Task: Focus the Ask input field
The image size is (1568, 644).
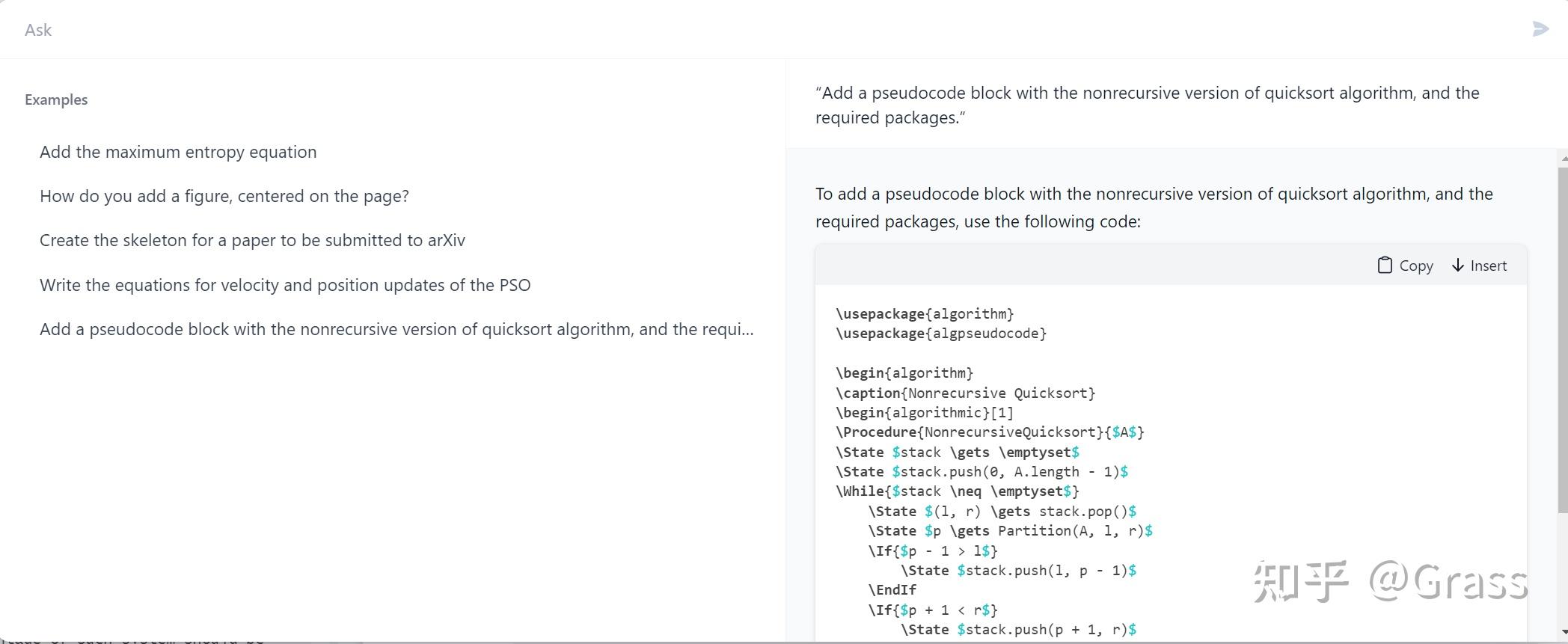Action: click(748, 30)
